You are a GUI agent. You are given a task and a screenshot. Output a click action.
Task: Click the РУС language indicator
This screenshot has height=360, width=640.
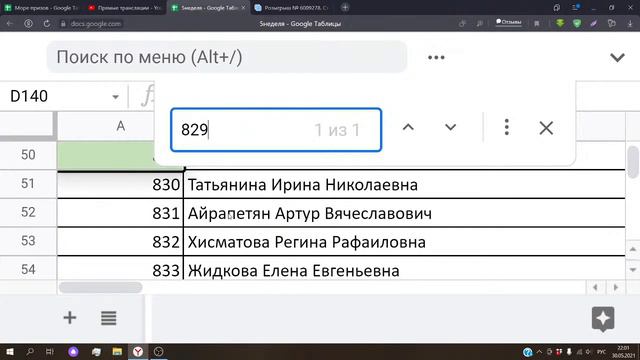[x=601, y=352]
